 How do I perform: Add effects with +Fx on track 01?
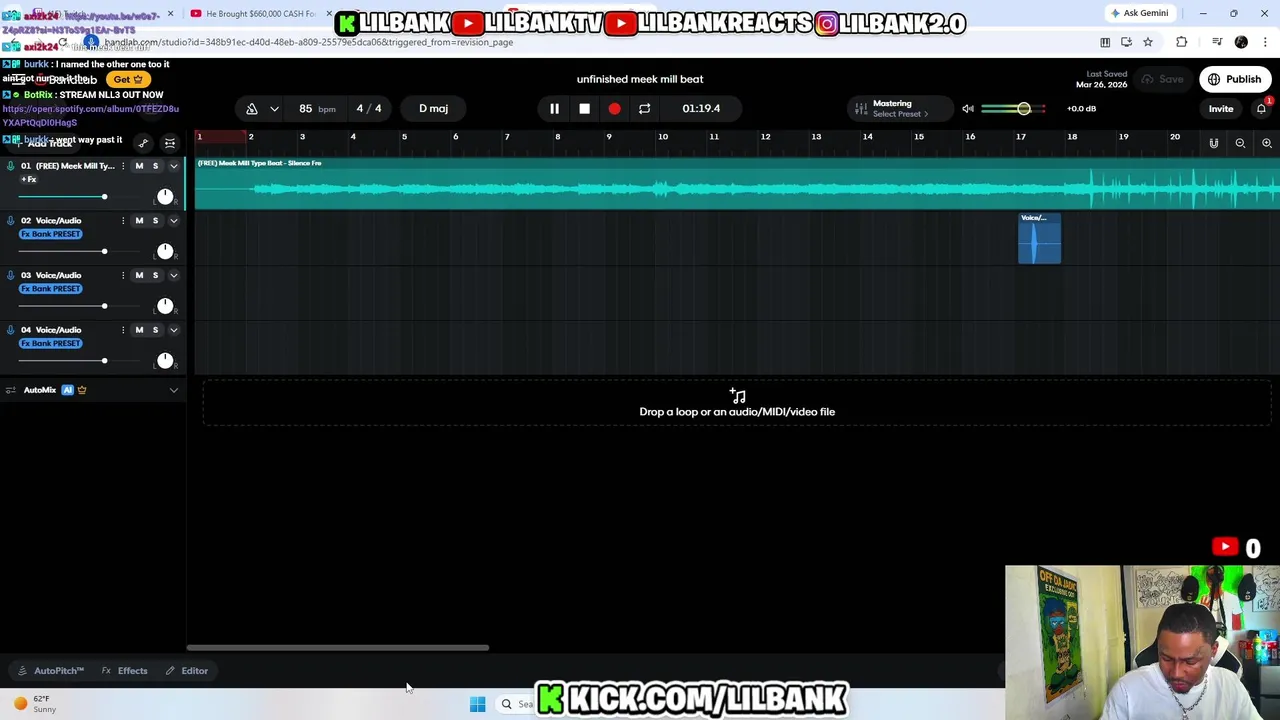tap(28, 179)
